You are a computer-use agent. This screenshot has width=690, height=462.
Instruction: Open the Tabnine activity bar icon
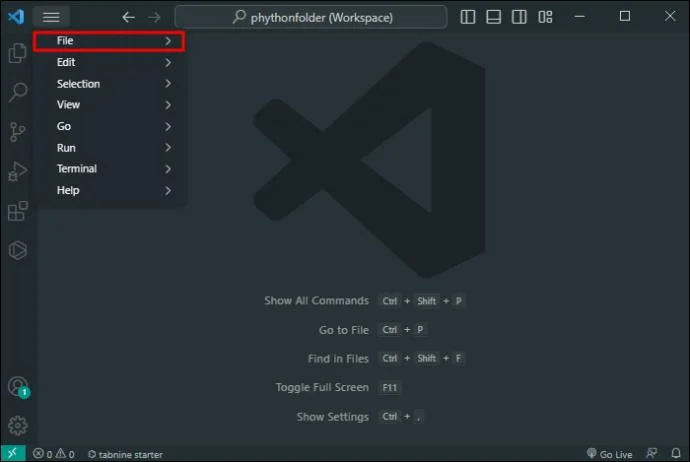pyautogui.click(x=18, y=250)
